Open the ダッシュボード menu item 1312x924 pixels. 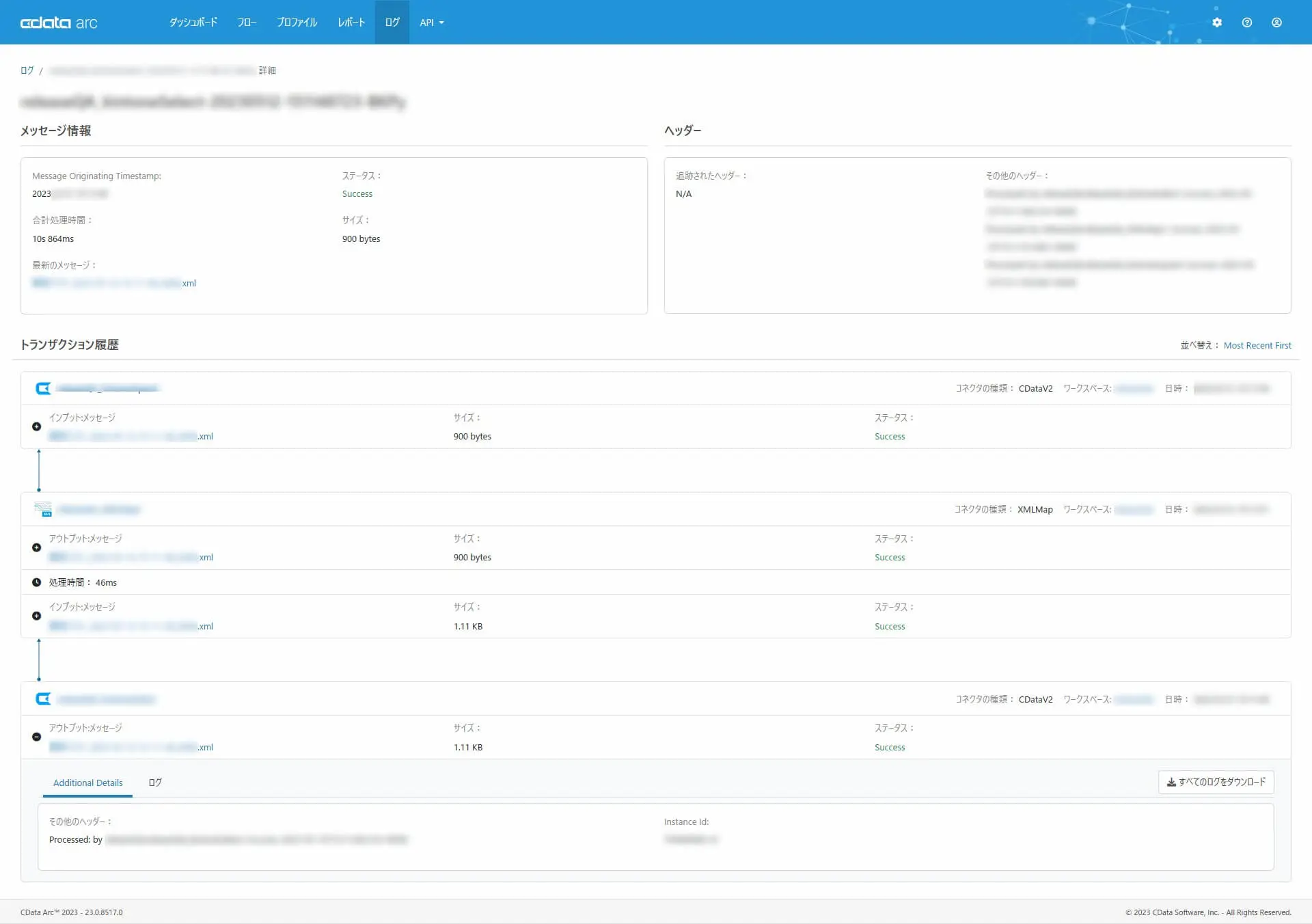coord(193,23)
